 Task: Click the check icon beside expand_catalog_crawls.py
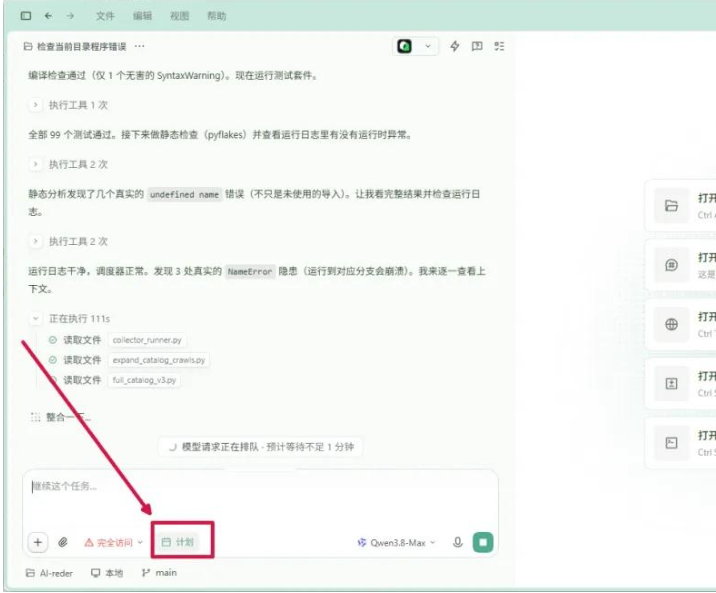tap(53, 360)
